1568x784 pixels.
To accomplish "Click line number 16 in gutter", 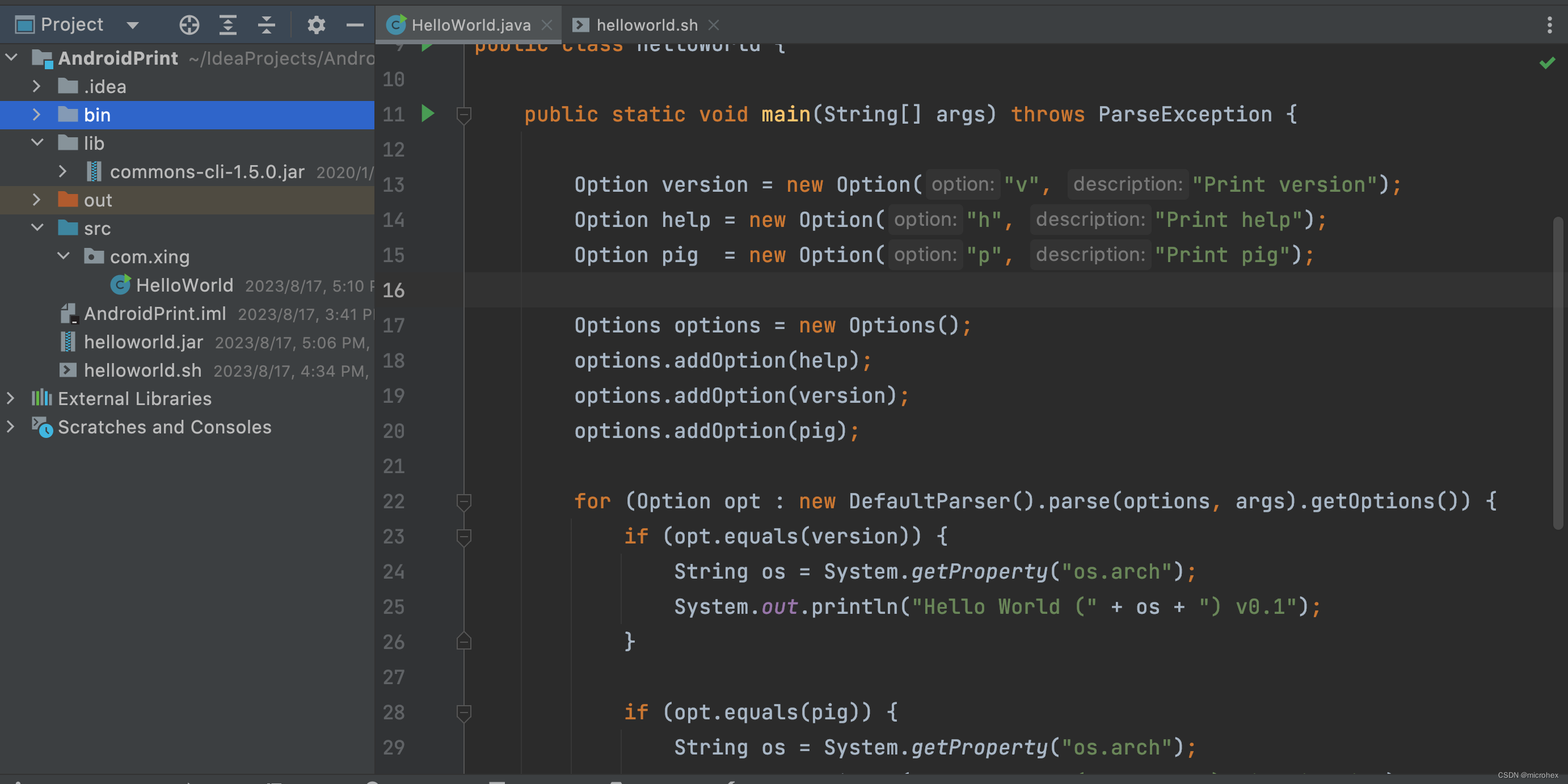I will click(393, 290).
